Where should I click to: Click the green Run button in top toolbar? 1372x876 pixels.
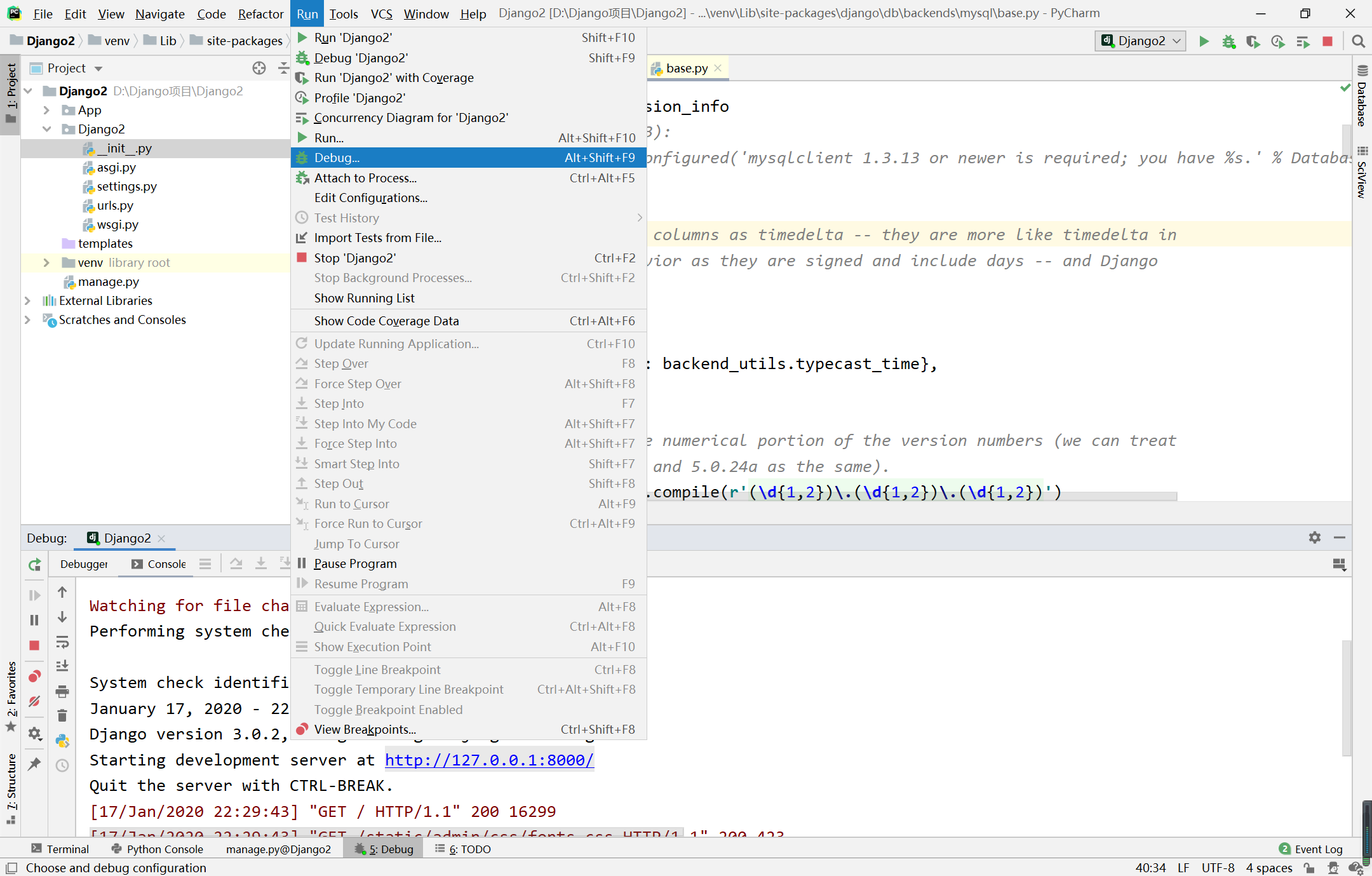point(1204,41)
